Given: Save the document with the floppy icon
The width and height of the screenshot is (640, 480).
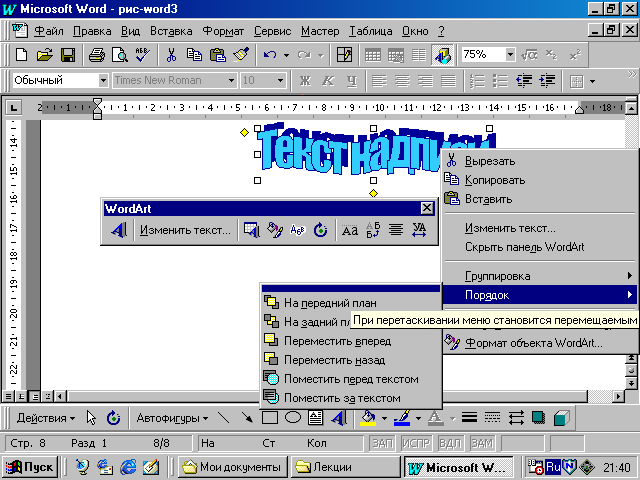Looking at the screenshot, I should [68, 55].
